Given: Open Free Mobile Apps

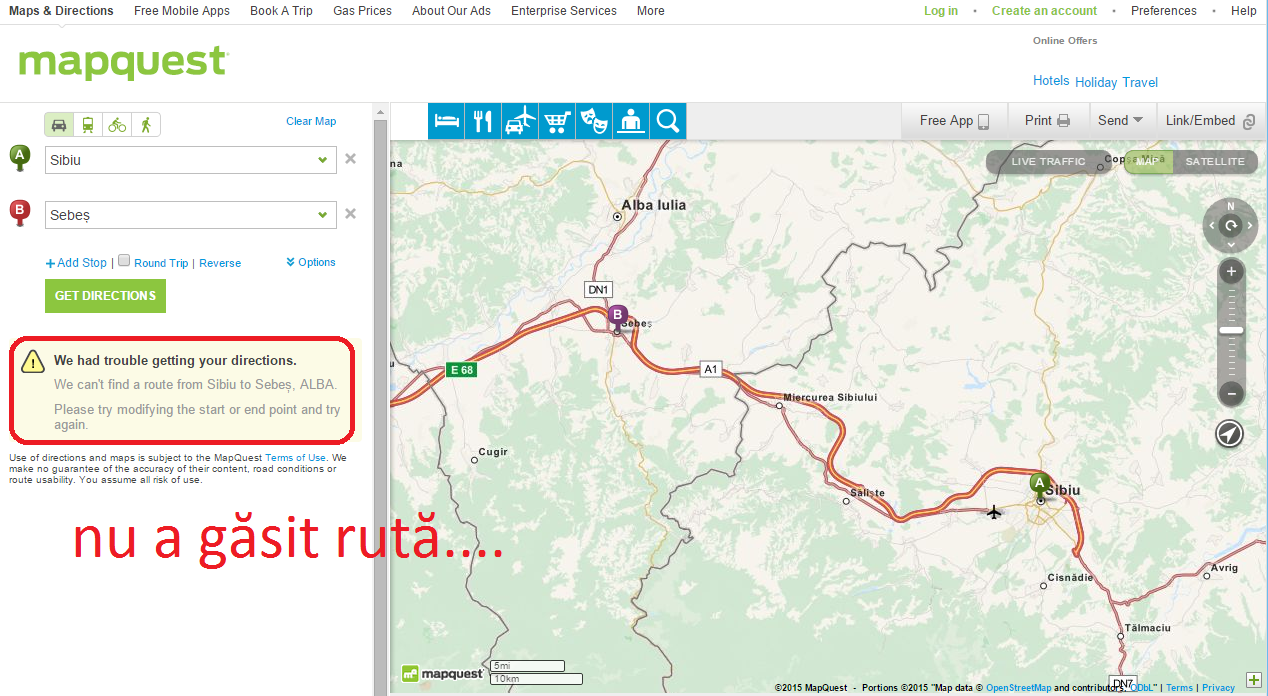Looking at the screenshot, I should point(182,11).
